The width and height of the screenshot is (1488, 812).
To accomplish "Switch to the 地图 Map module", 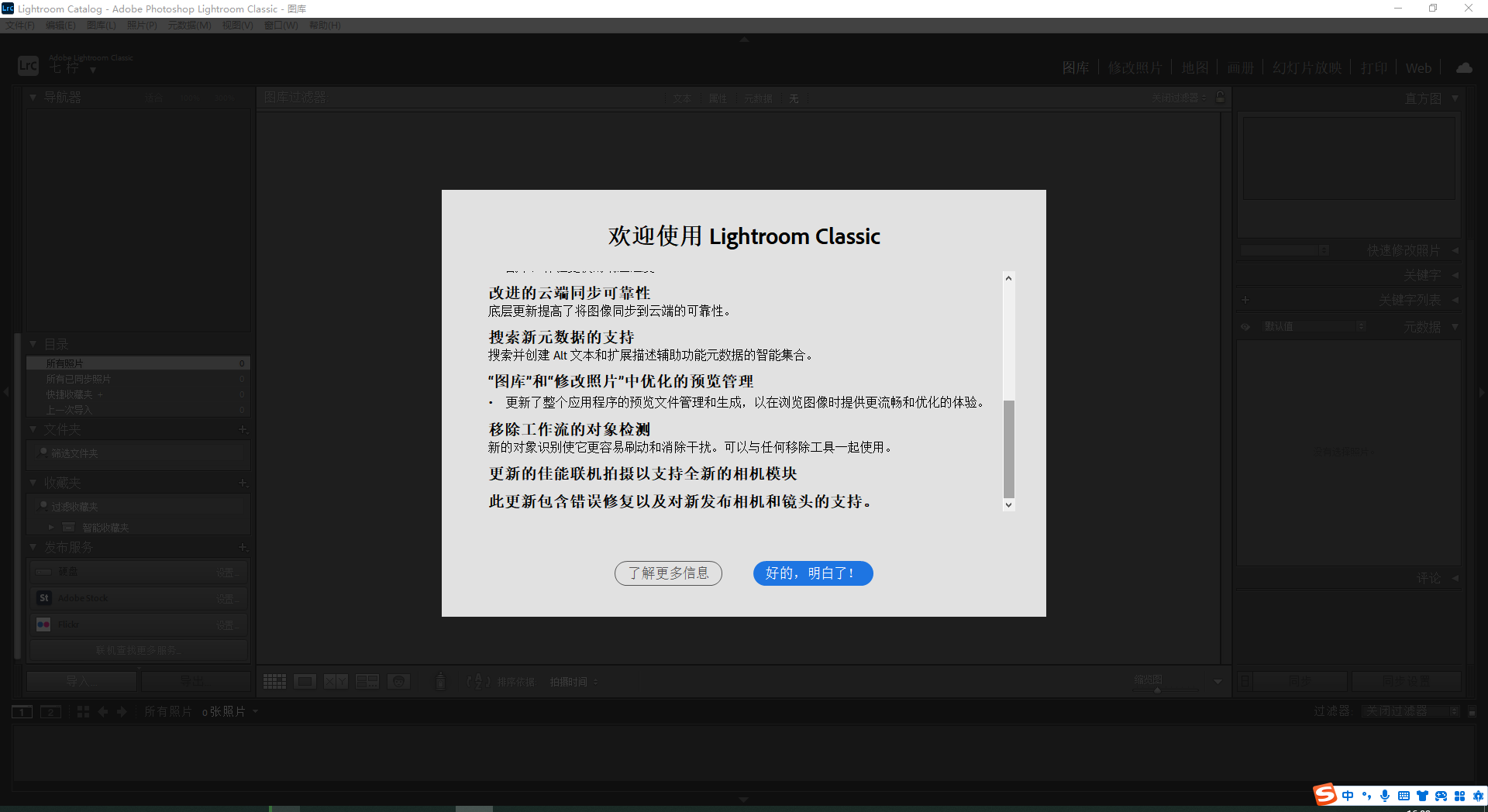I will click(1195, 68).
